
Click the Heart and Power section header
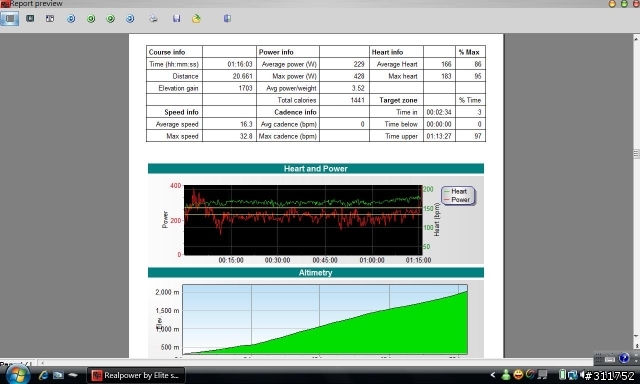[316, 169]
